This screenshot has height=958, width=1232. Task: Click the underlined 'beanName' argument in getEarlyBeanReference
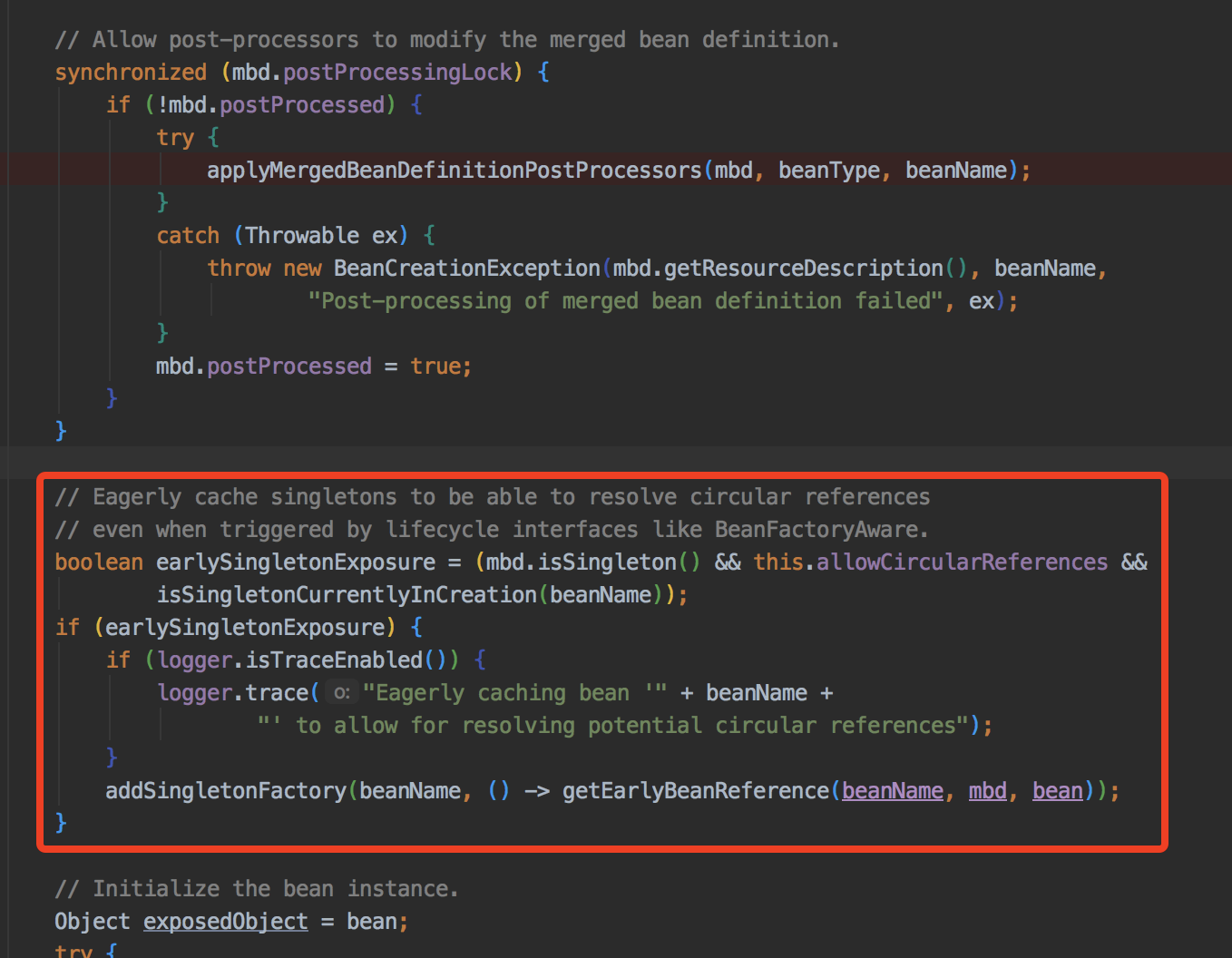pos(893,791)
